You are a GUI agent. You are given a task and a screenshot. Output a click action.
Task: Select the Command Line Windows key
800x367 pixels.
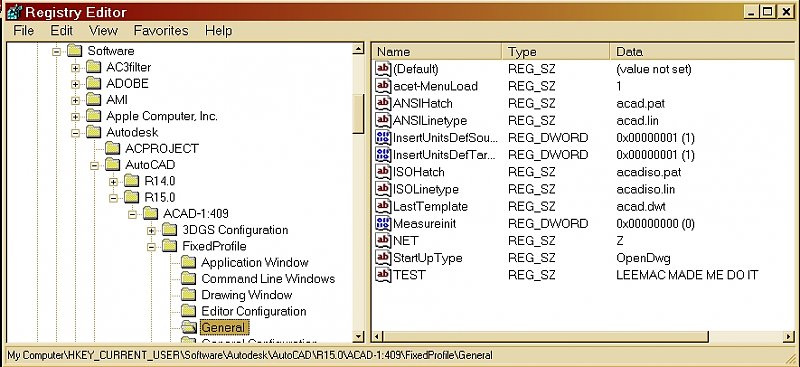(268, 279)
